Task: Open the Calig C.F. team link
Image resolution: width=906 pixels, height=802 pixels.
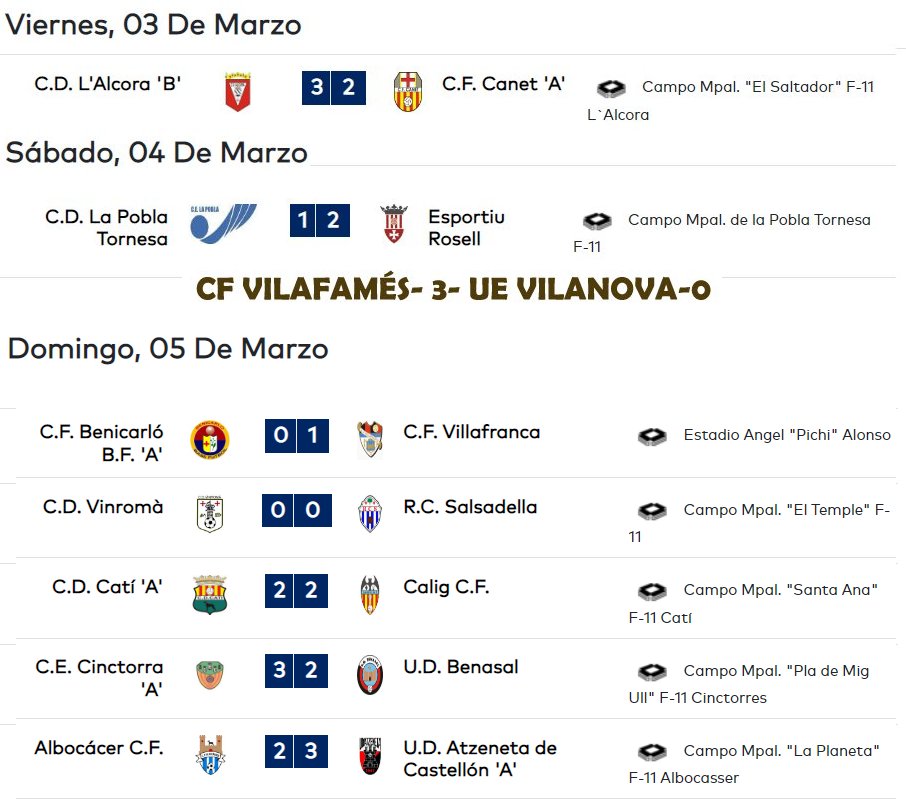Action: tap(446, 587)
